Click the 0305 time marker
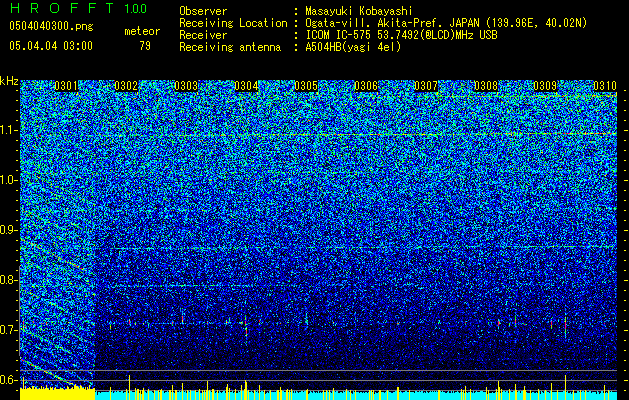629x400 pixels. click(306, 86)
